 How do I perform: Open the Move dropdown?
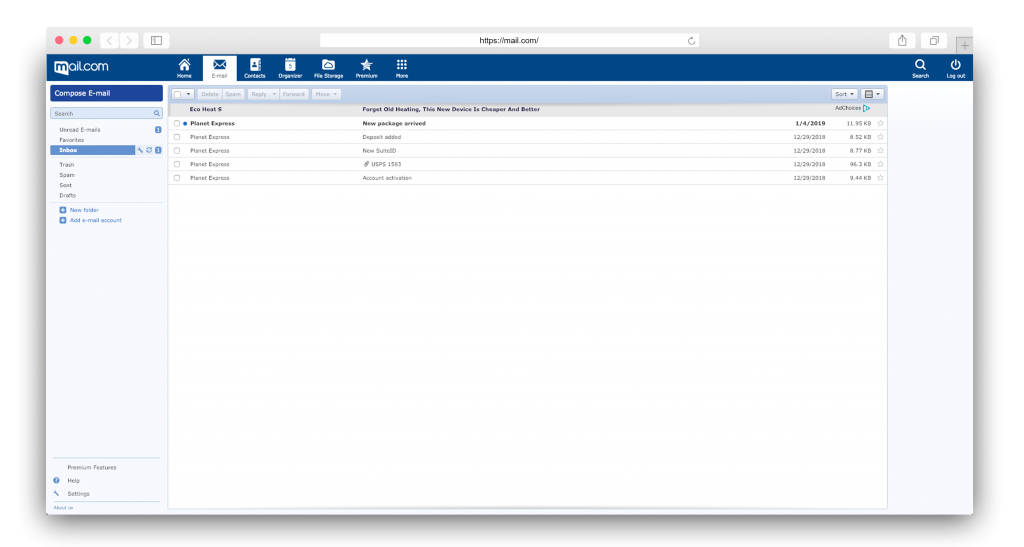coord(326,94)
